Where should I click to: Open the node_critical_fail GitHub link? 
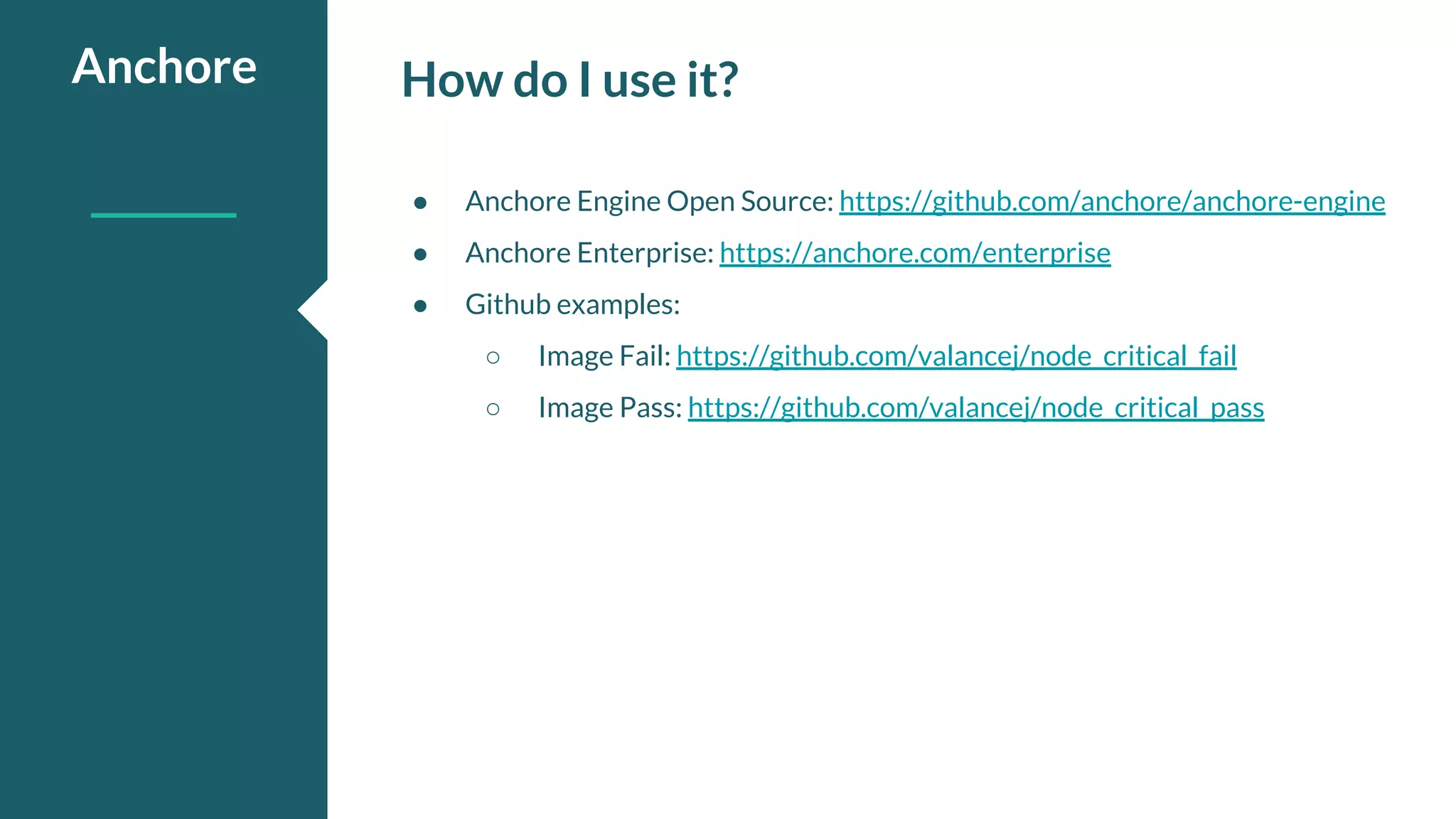[956, 356]
